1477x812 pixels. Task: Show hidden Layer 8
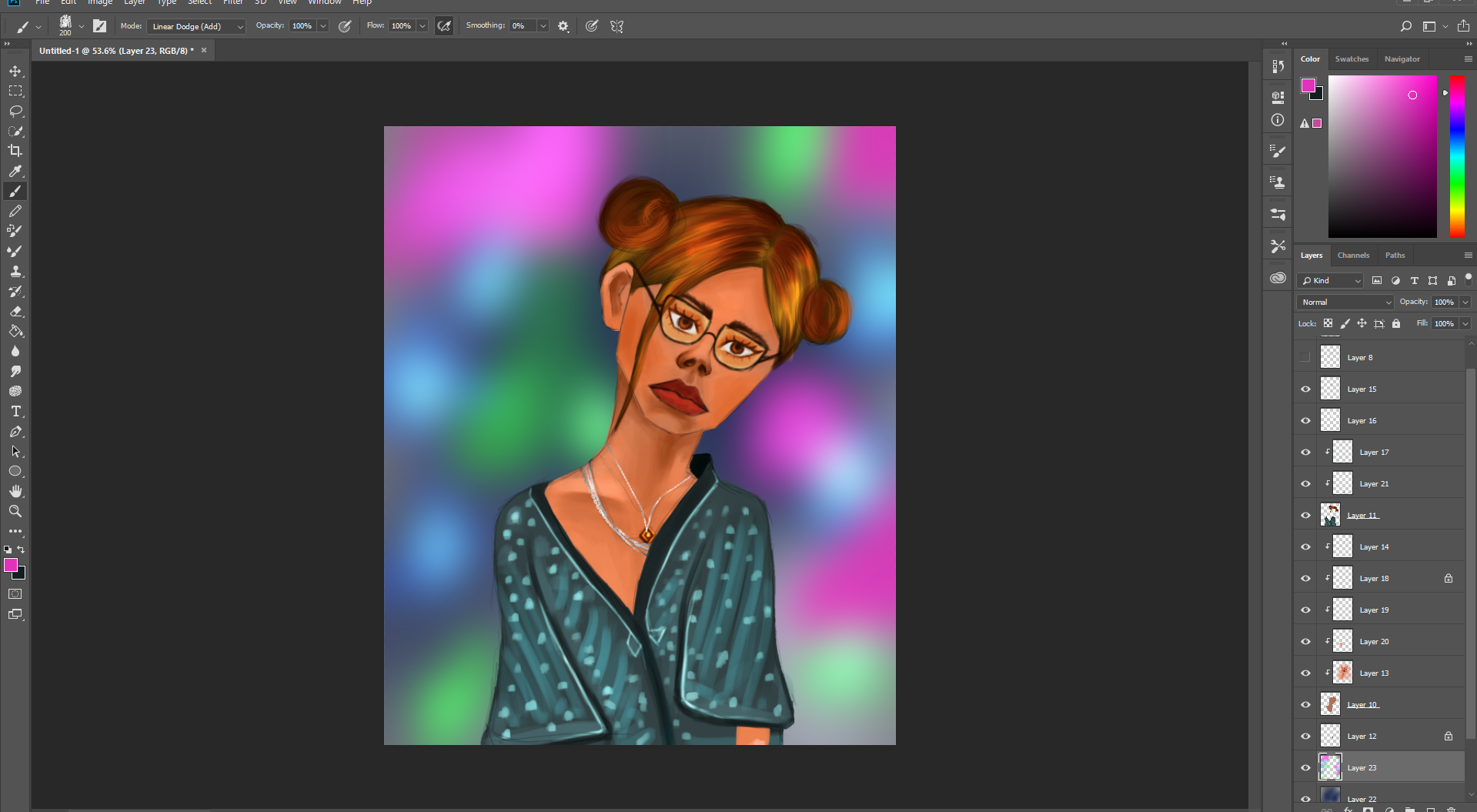(1305, 357)
